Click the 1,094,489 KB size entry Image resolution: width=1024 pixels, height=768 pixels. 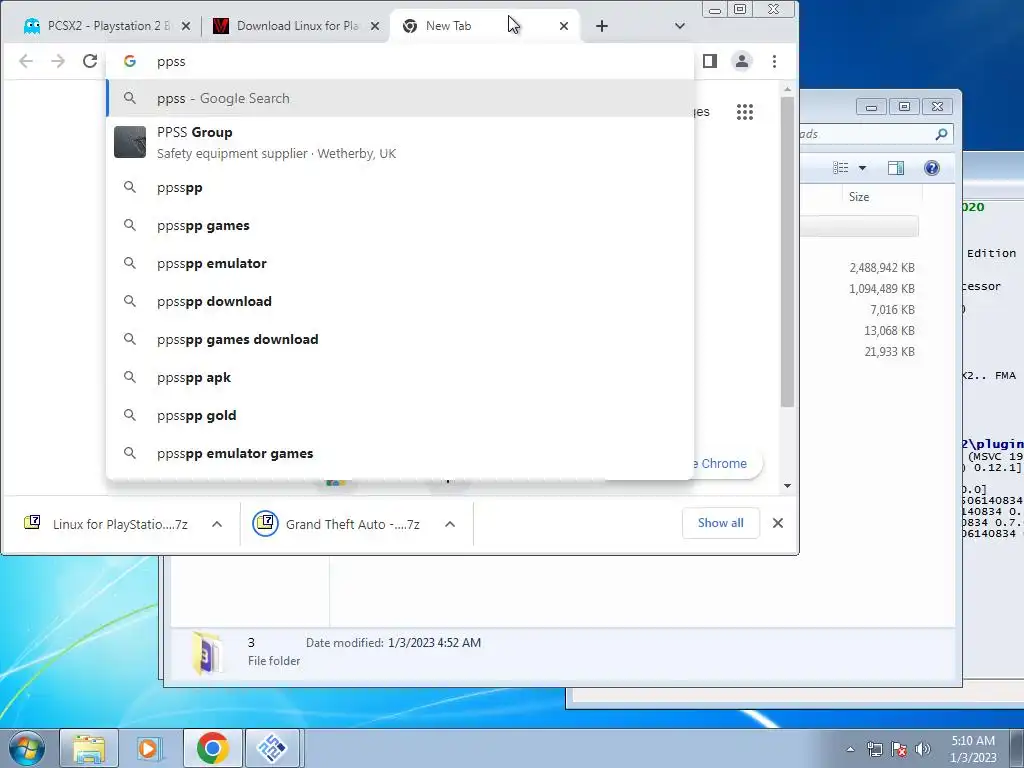(x=882, y=289)
